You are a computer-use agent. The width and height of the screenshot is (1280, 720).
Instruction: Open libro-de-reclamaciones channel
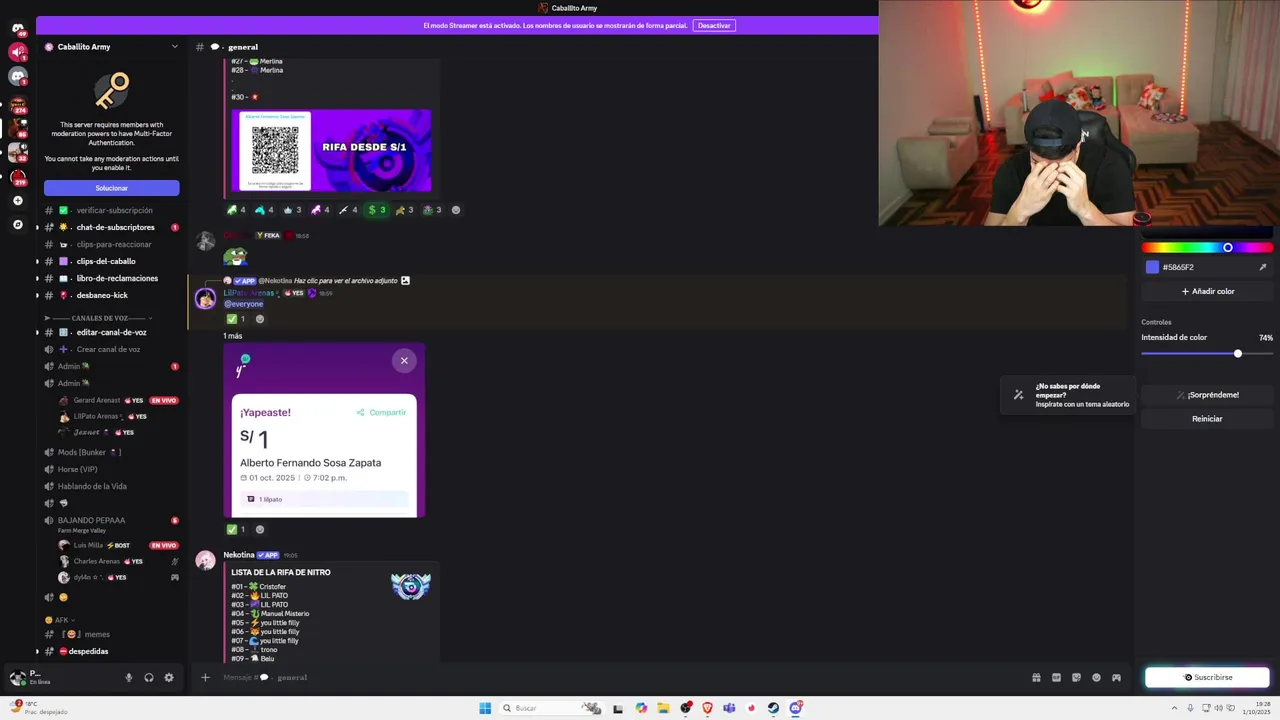click(x=112, y=278)
